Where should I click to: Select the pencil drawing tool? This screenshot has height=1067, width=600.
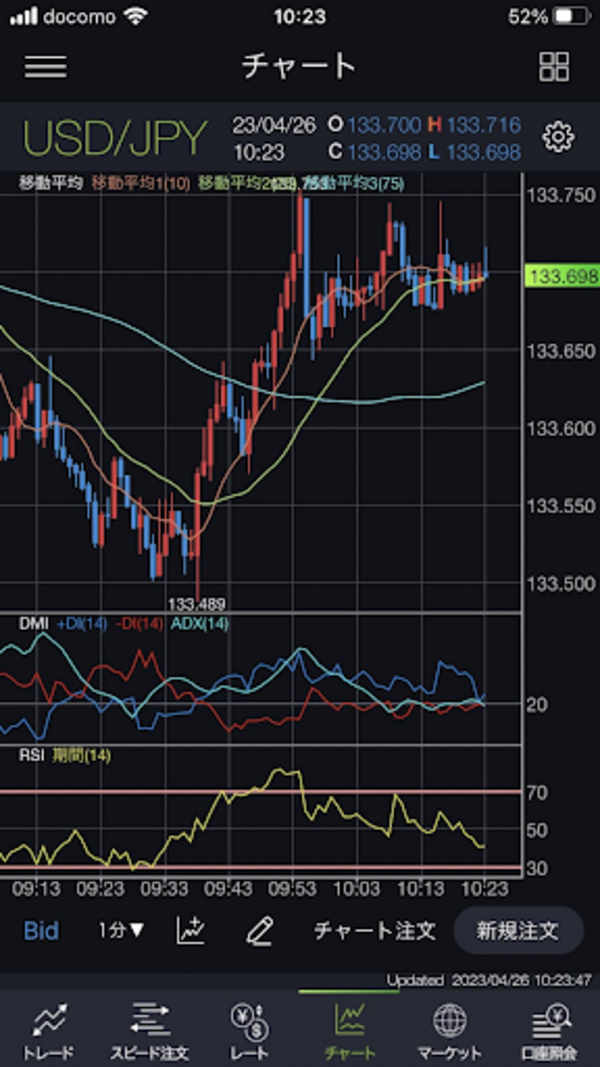[259, 930]
